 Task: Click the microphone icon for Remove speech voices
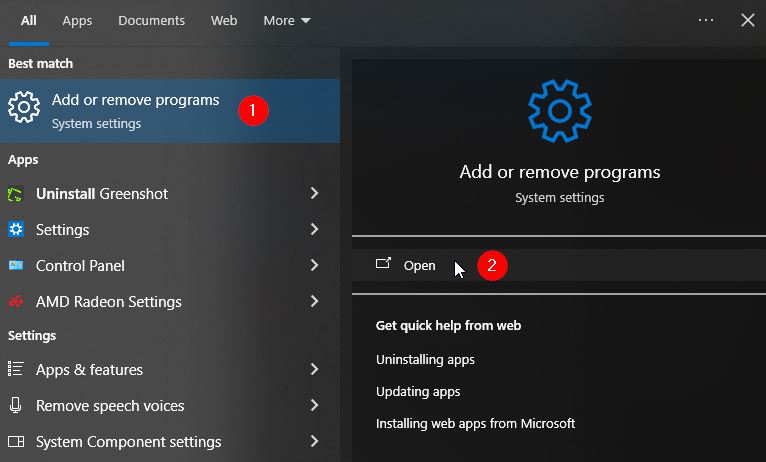[x=16, y=406]
